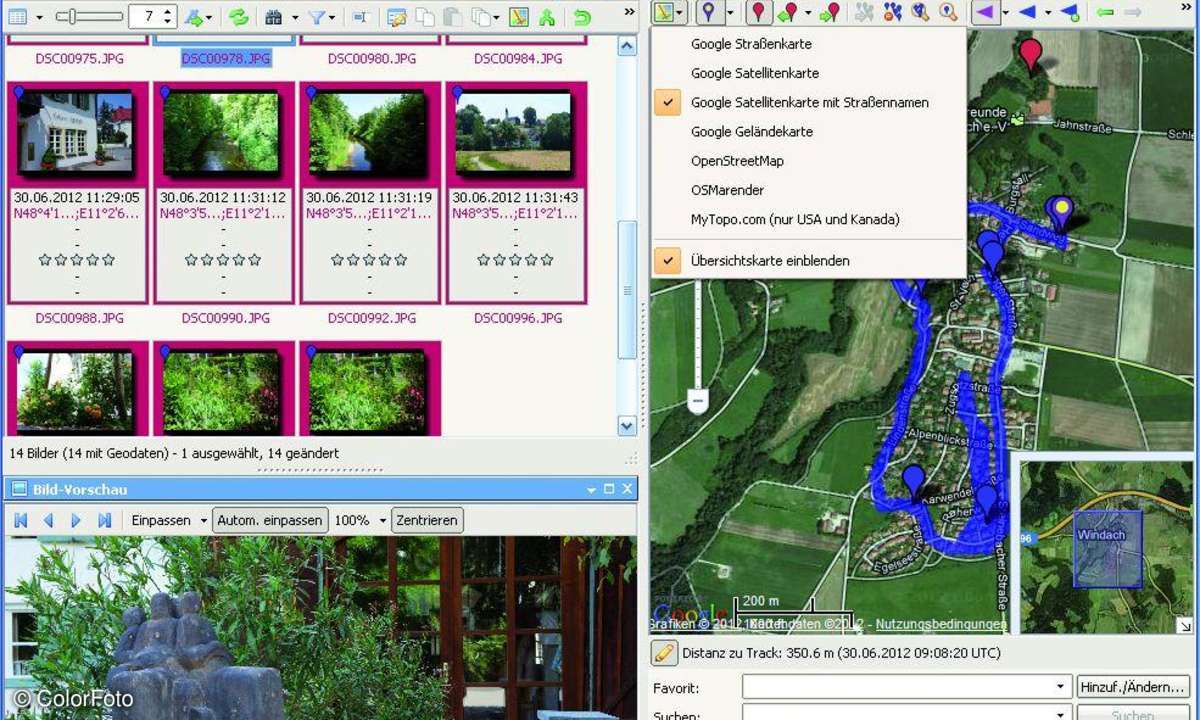Viewport: 1200px width, 720px height.
Task: Click the blue triangle with green plus
Action: point(1069,13)
